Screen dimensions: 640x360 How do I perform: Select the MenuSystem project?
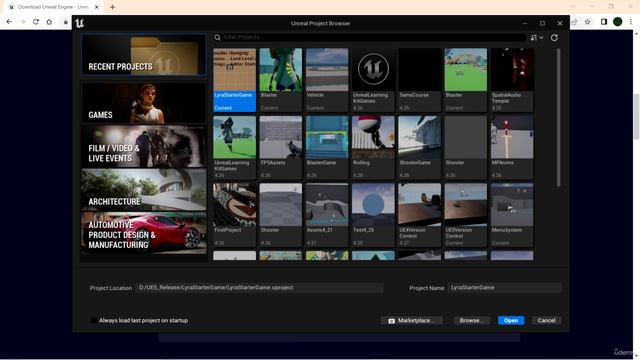click(512, 215)
